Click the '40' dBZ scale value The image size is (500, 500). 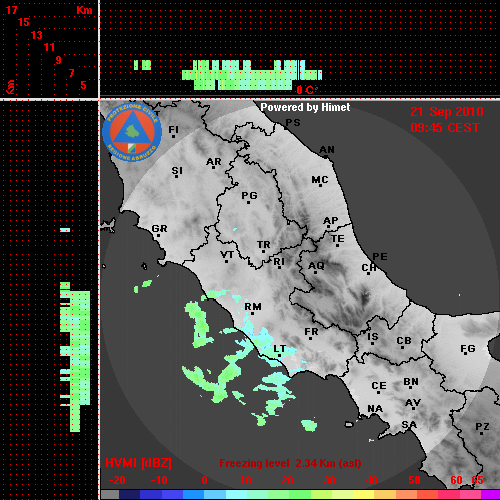[x=371, y=480]
